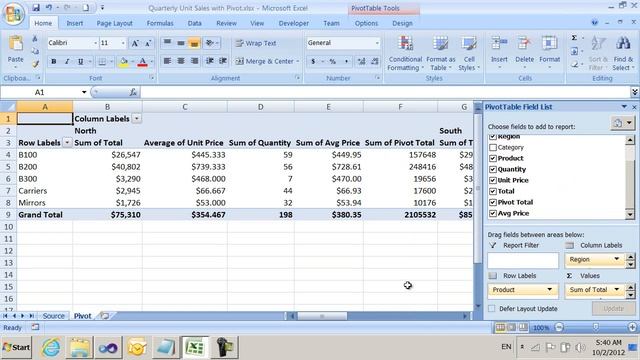Open Cell Styles gallery
640x360 pixels.
point(469,53)
